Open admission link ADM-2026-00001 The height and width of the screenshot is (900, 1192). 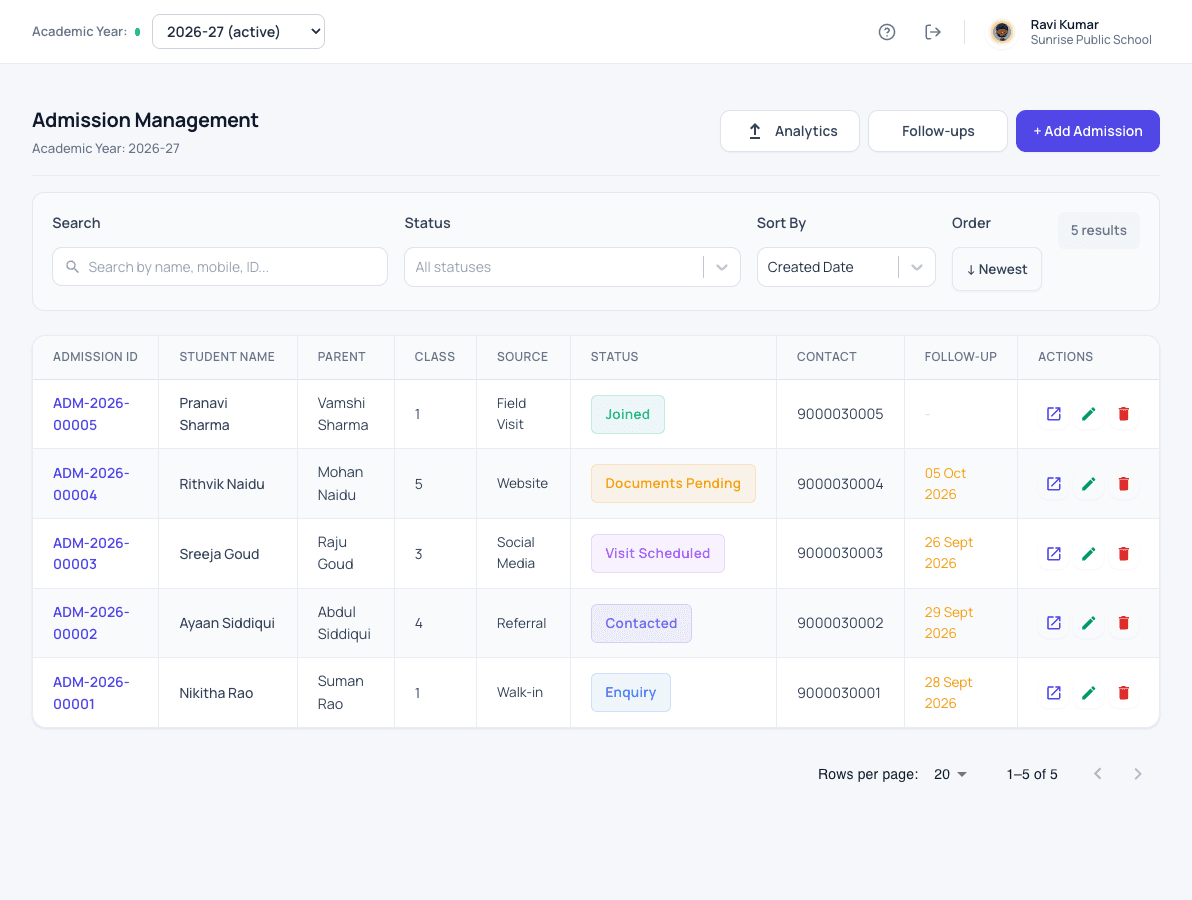tap(91, 693)
